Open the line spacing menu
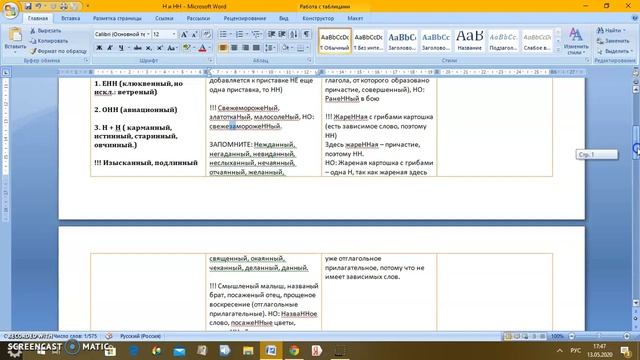The height and width of the screenshot is (360, 640). coord(269,48)
